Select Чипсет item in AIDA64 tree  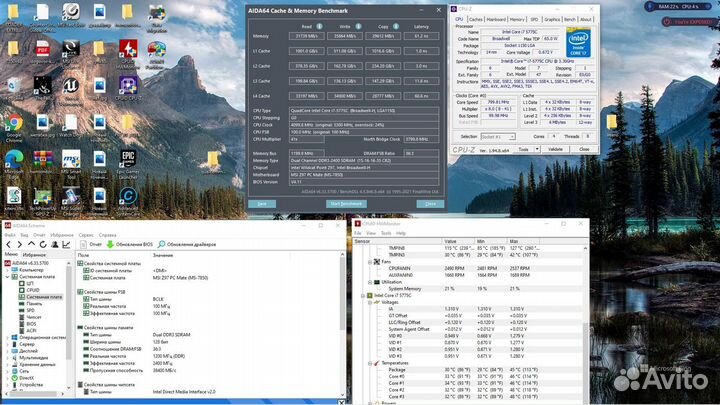(34, 317)
